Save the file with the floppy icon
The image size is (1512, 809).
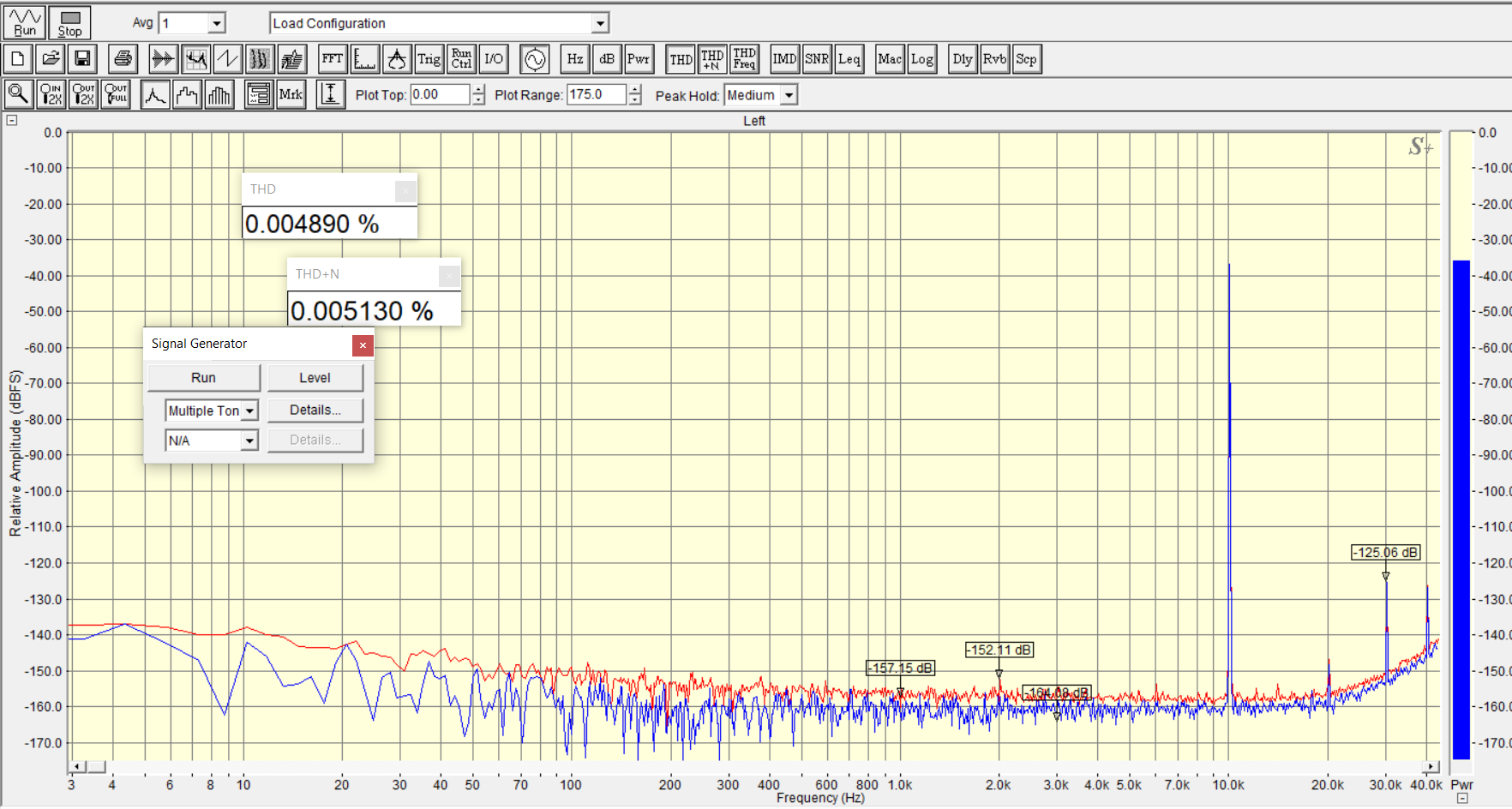(83, 59)
